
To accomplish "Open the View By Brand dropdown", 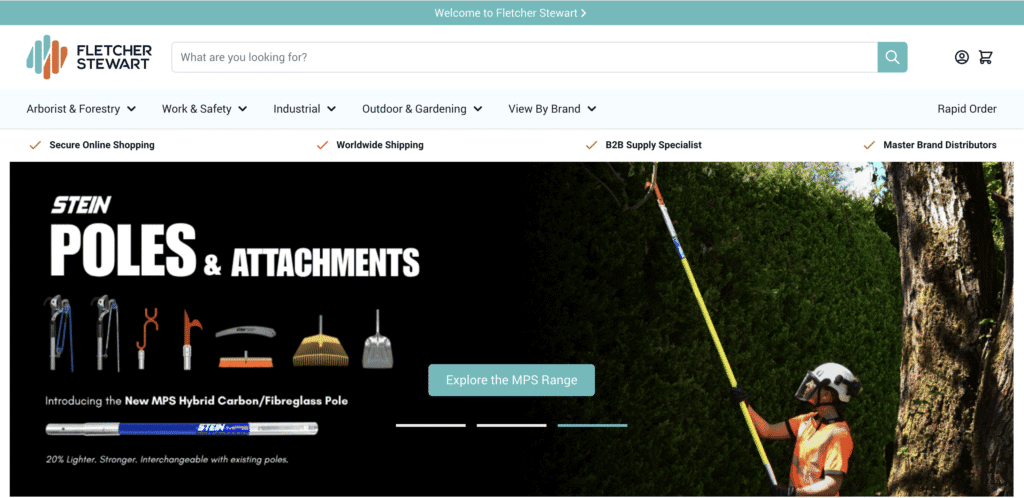I will coord(552,109).
